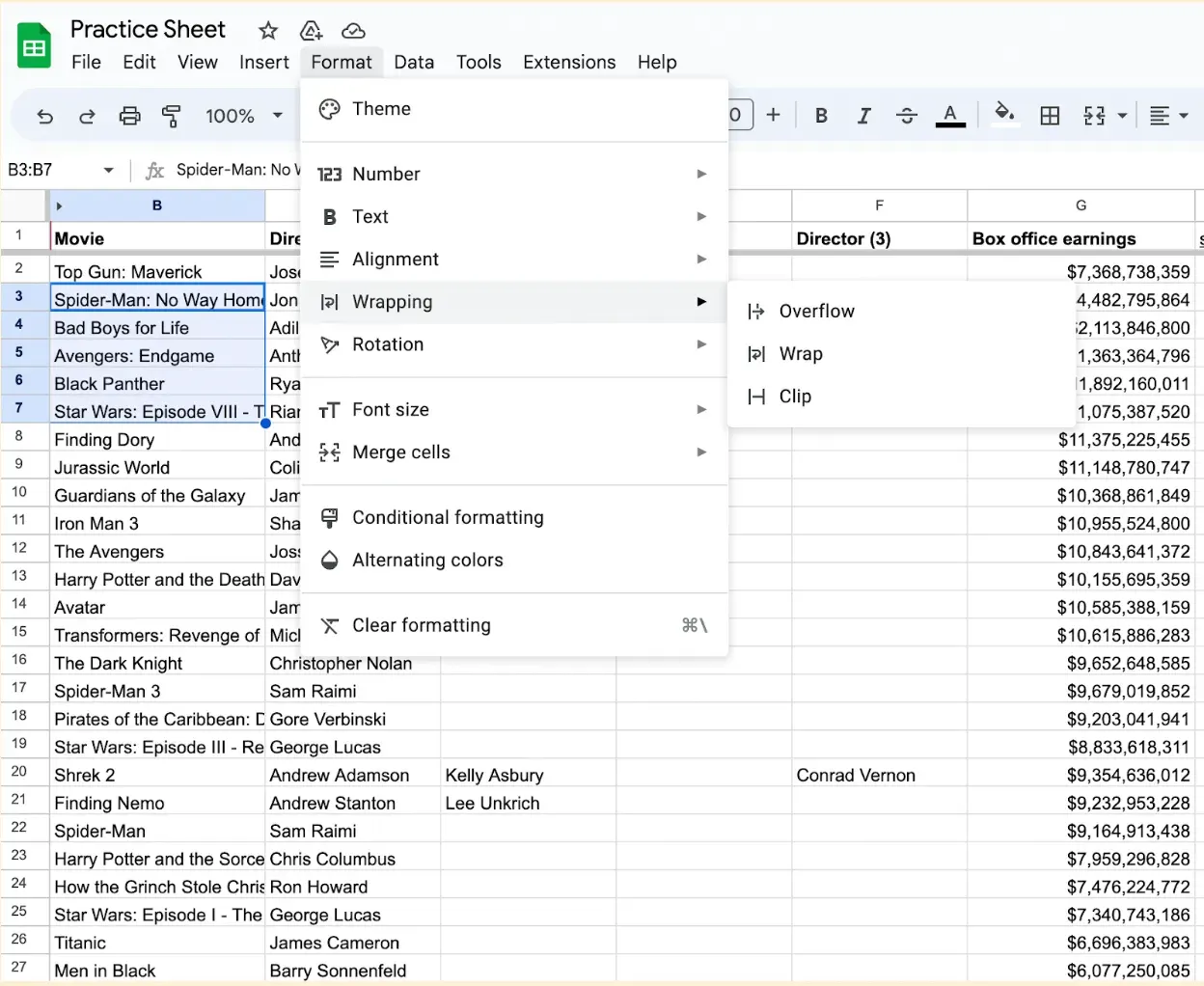The height and width of the screenshot is (986, 1204).
Task: Close the Format menu via its label
Action: click(342, 62)
